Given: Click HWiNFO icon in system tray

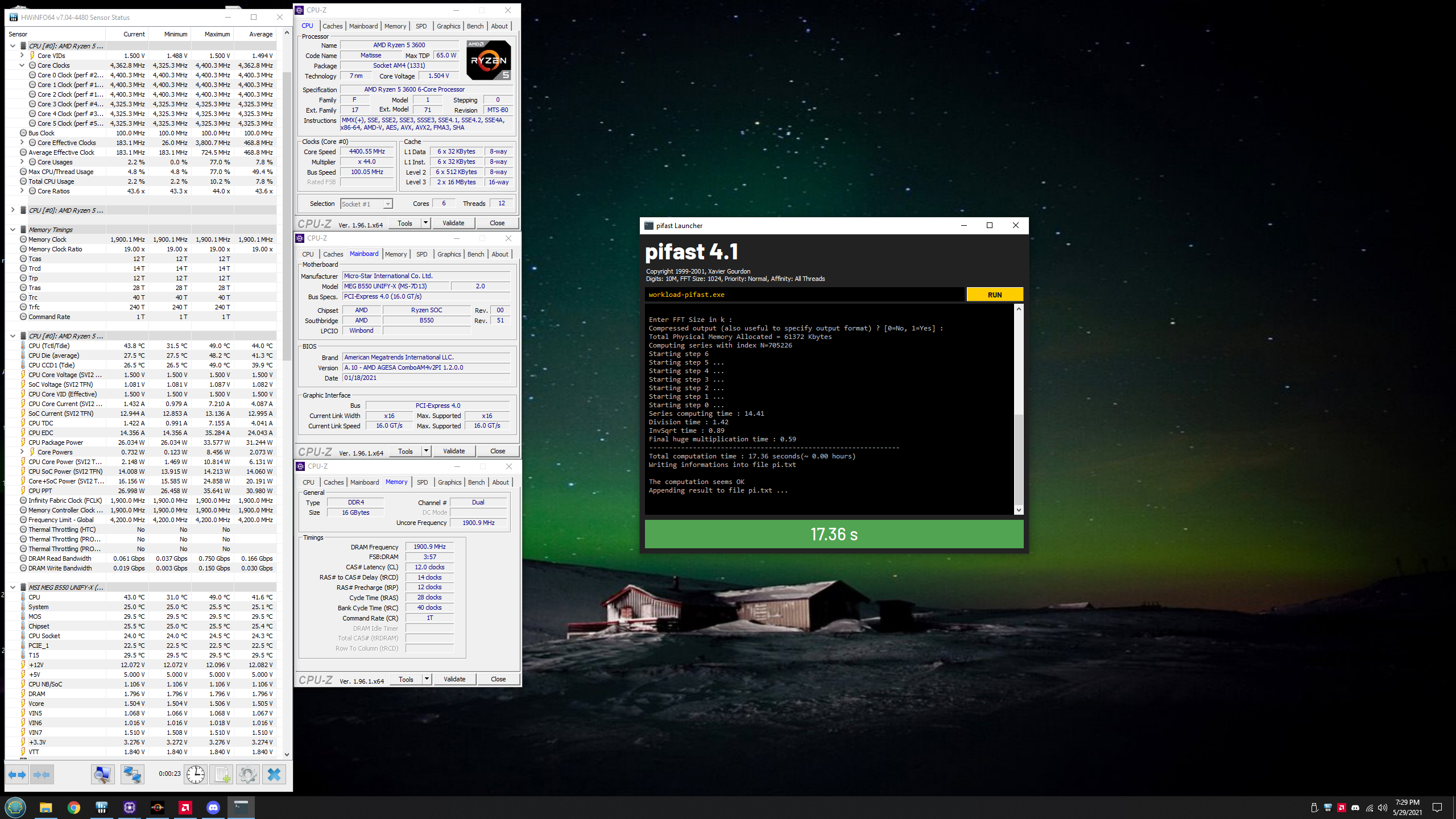Looking at the screenshot, I should (x=1328, y=808).
